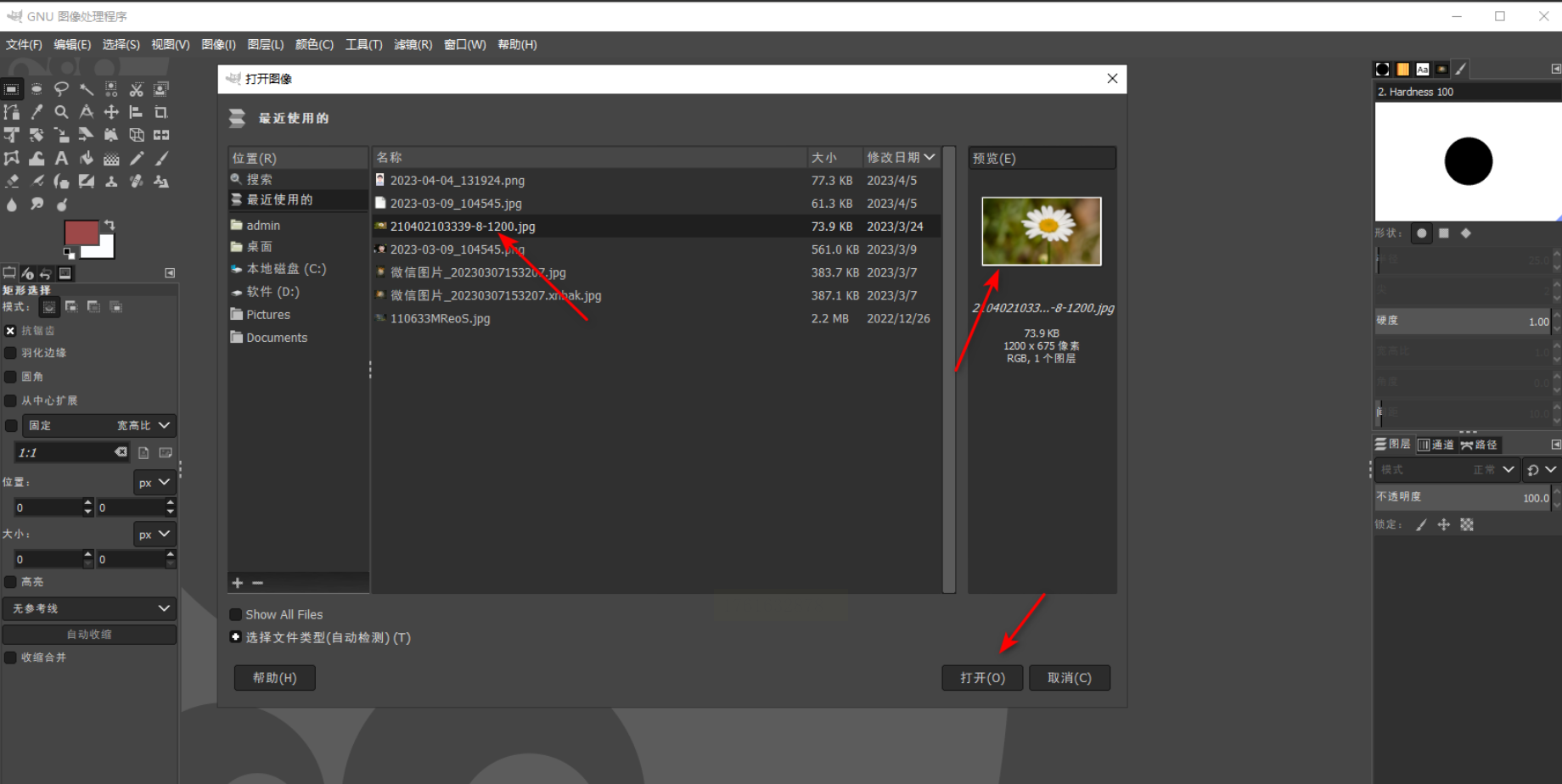The width and height of the screenshot is (1562, 784).
Task: Enable the 羽化边缘 feather edges checkbox
Action: coord(10,353)
